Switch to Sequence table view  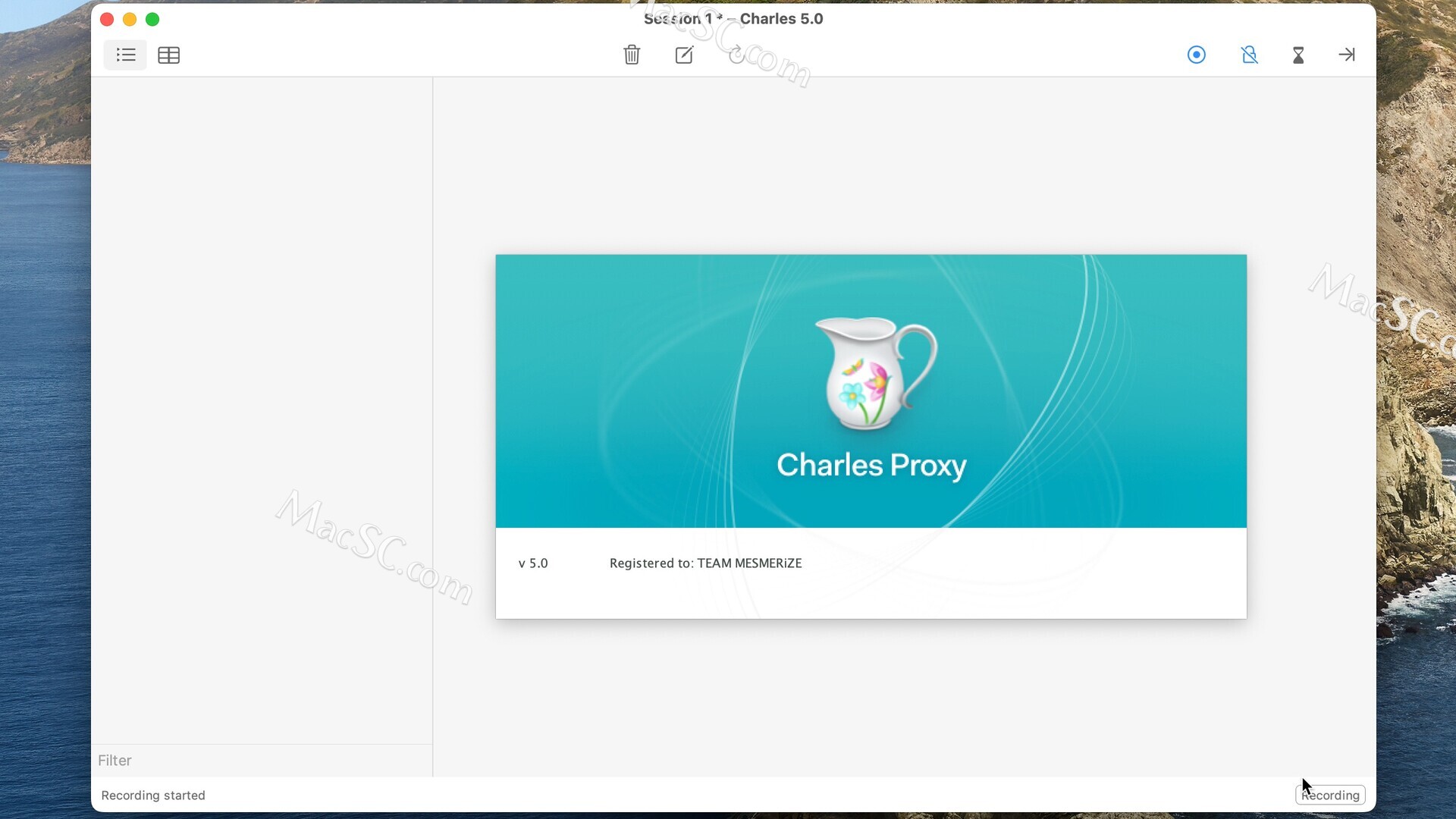(168, 55)
